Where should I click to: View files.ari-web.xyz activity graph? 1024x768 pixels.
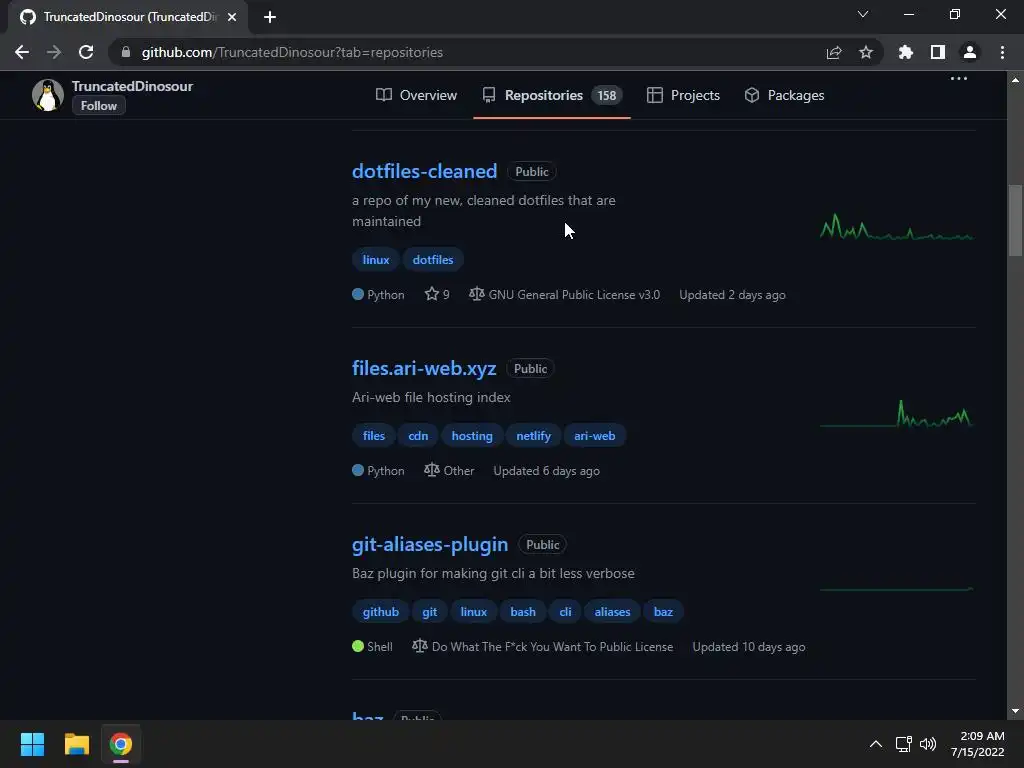(x=897, y=413)
